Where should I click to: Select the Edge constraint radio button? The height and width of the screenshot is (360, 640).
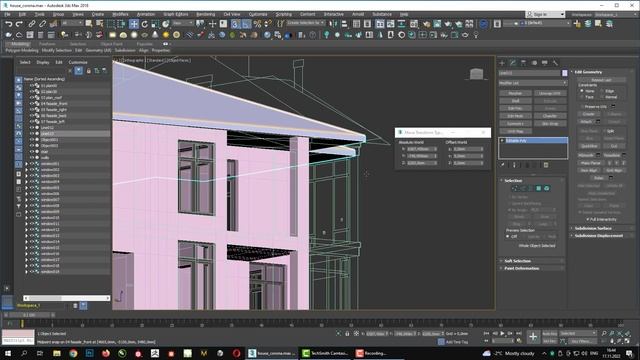[x=602, y=91]
